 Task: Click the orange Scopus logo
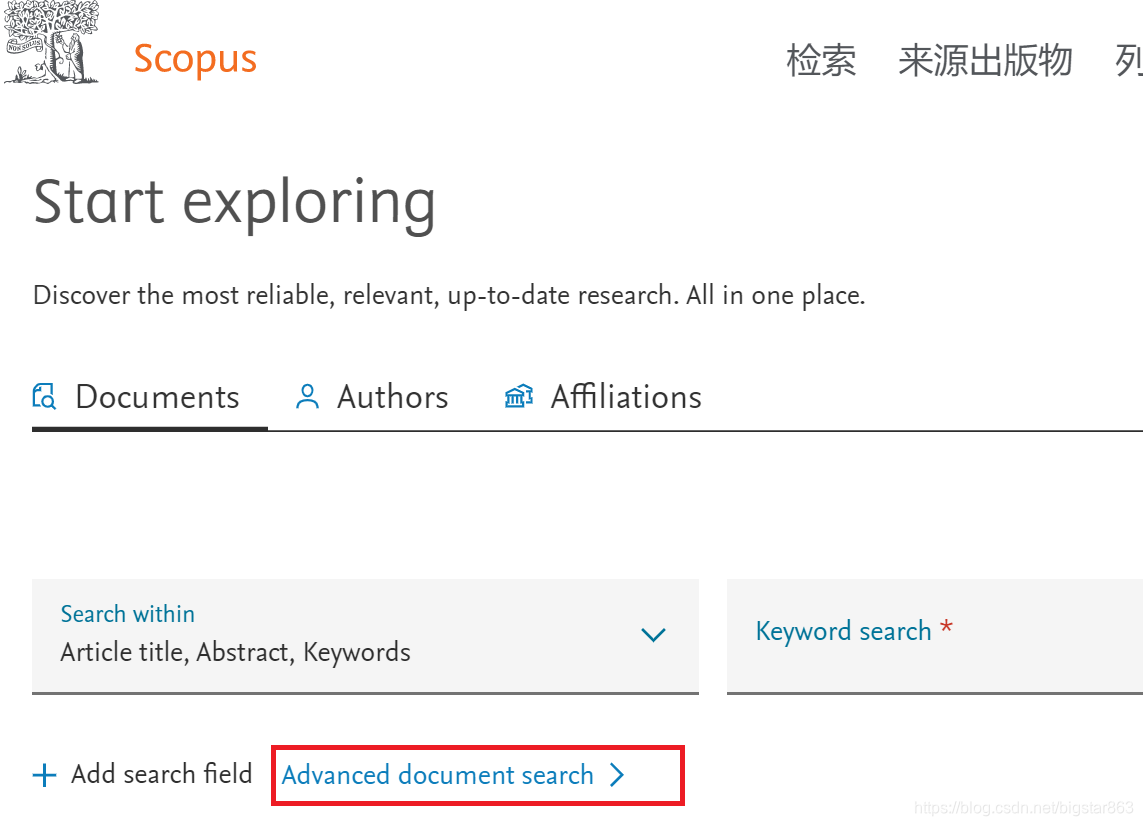tap(195, 58)
